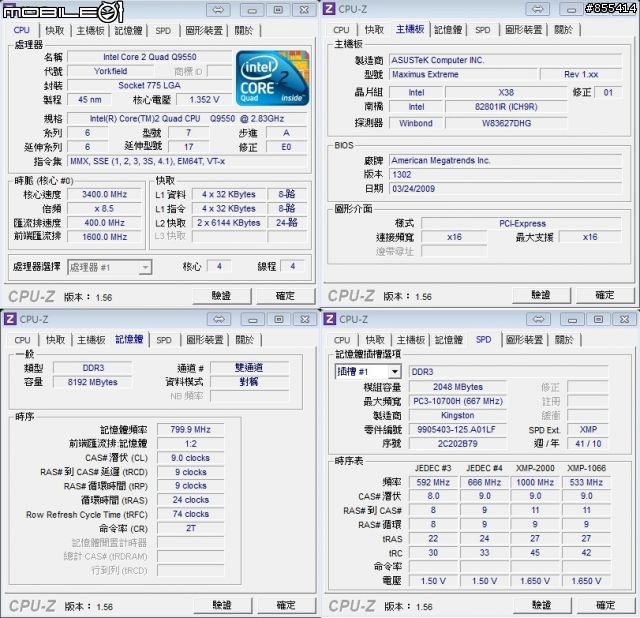Click the 2T command rate value
This screenshot has width=640, height=618.
tap(191, 528)
